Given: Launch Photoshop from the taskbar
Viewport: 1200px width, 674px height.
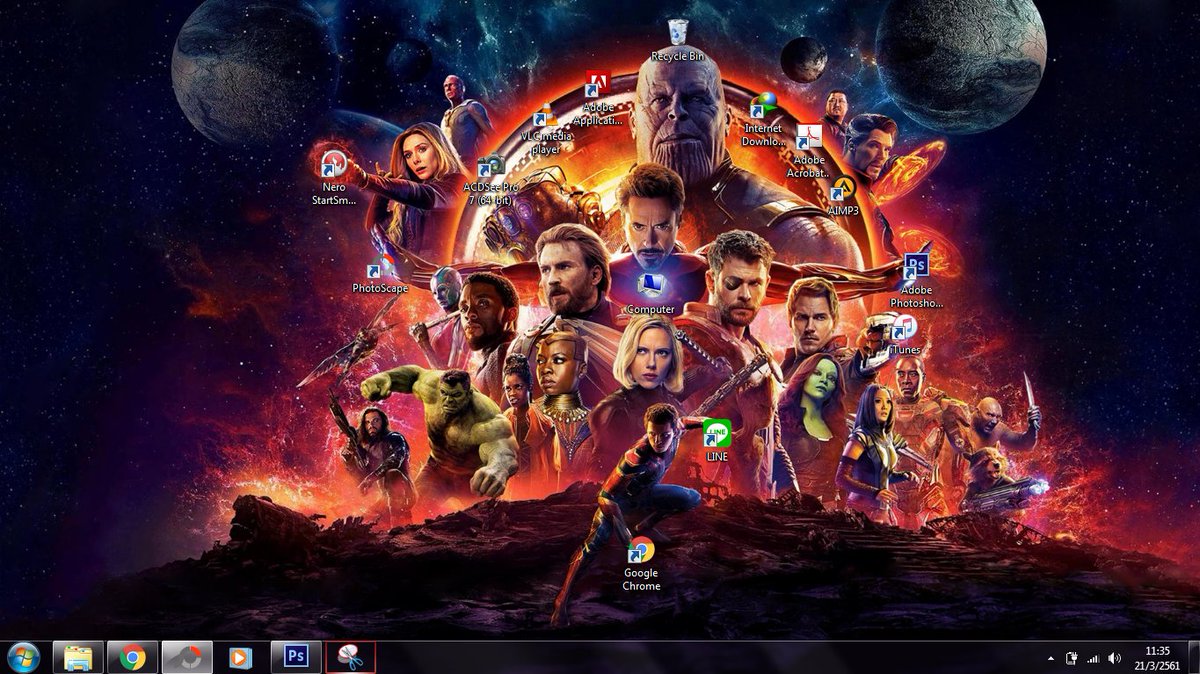Looking at the screenshot, I should click(295, 659).
